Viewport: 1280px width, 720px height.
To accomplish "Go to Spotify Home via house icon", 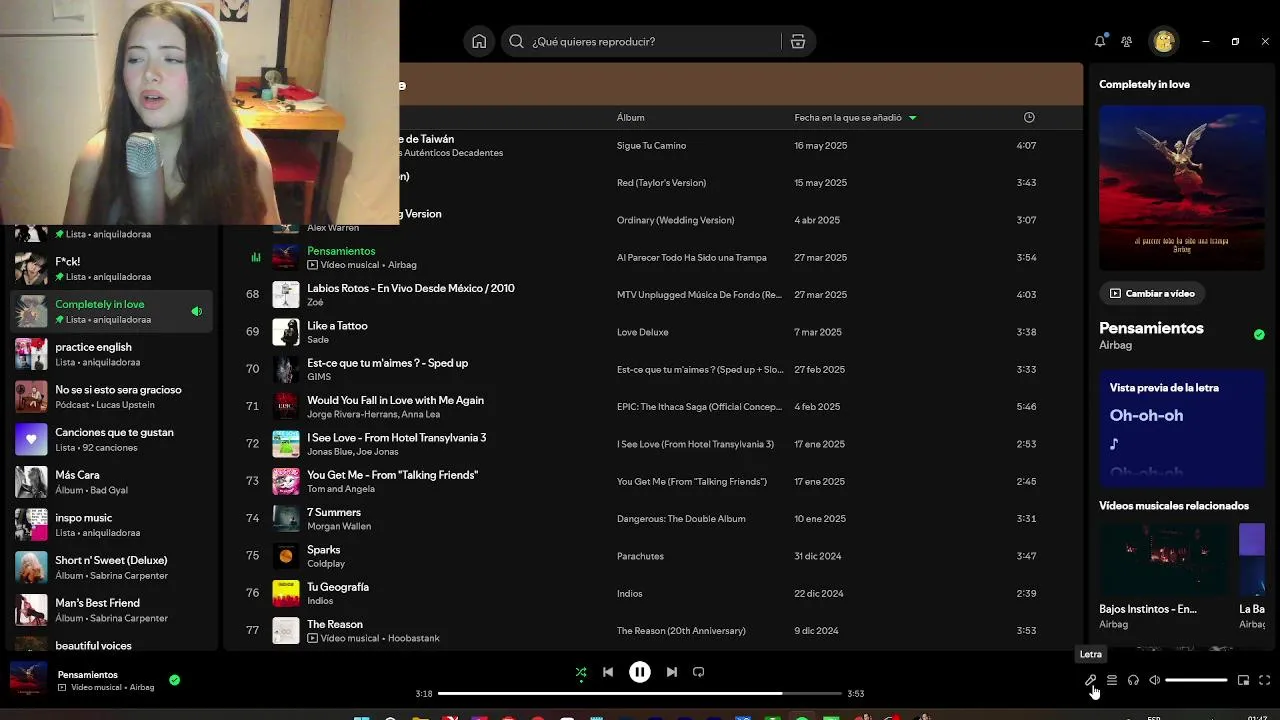I will pos(479,41).
